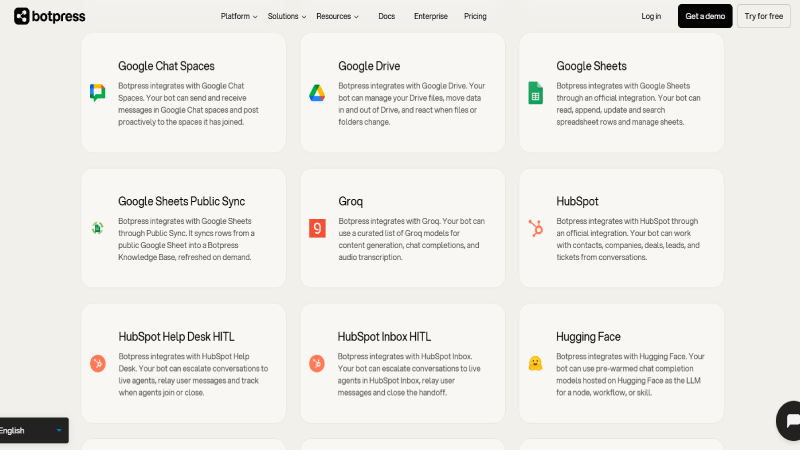Open the Enterprise page
The width and height of the screenshot is (800, 450).
431,16
